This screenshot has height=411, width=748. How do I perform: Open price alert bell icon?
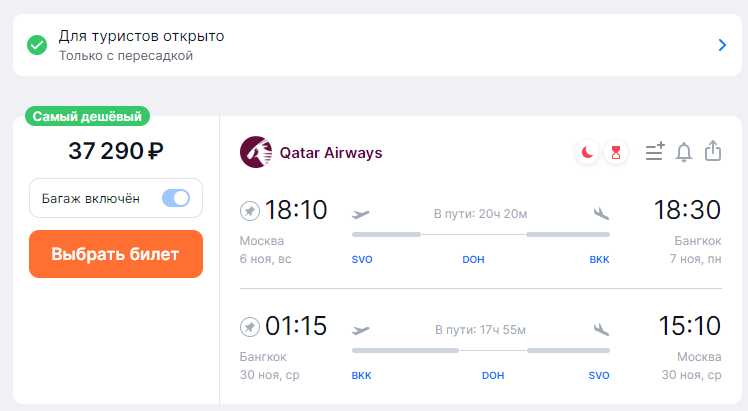(x=684, y=152)
